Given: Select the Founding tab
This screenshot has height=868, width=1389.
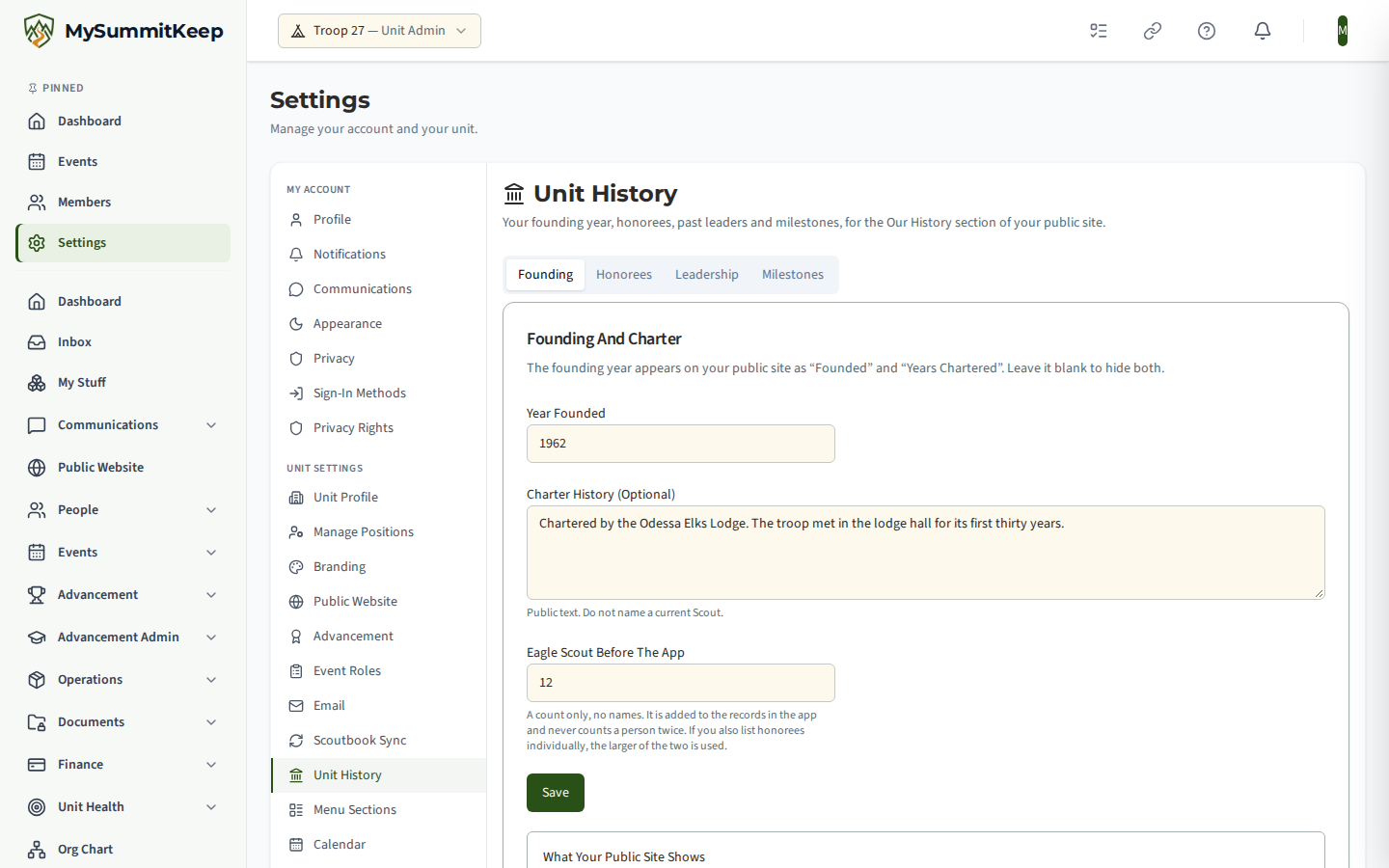Looking at the screenshot, I should click(x=545, y=275).
